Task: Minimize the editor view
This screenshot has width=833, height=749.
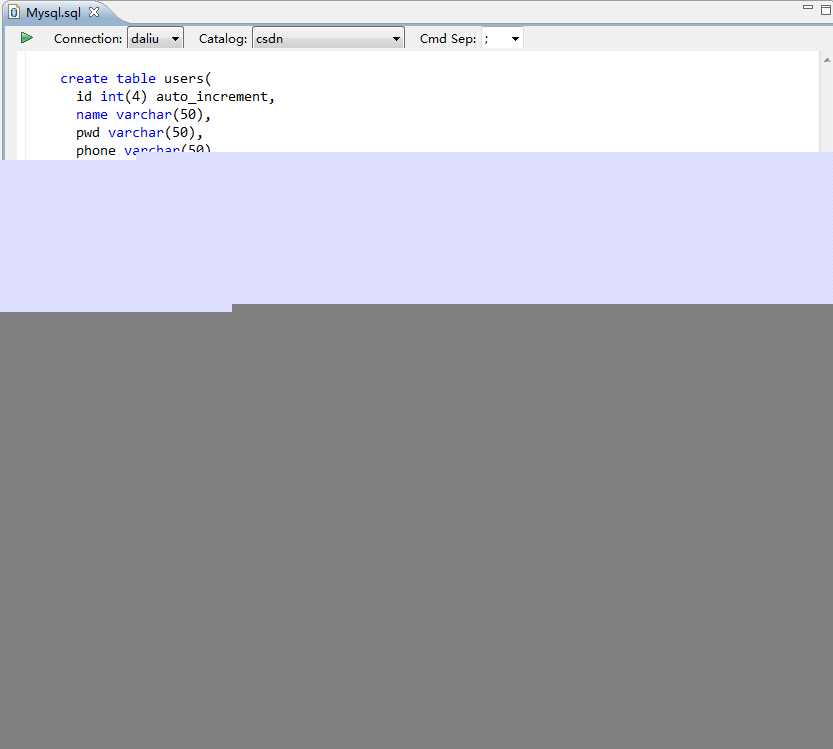Action: (808, 7)
